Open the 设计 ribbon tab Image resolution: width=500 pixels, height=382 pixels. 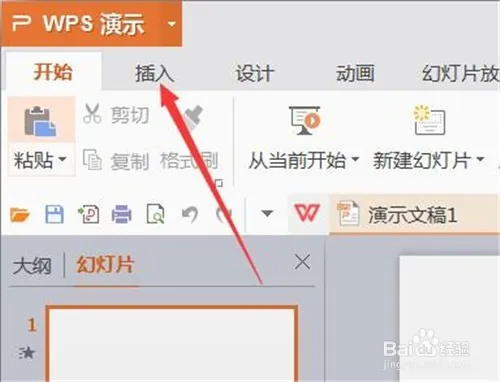coord(255,73)
